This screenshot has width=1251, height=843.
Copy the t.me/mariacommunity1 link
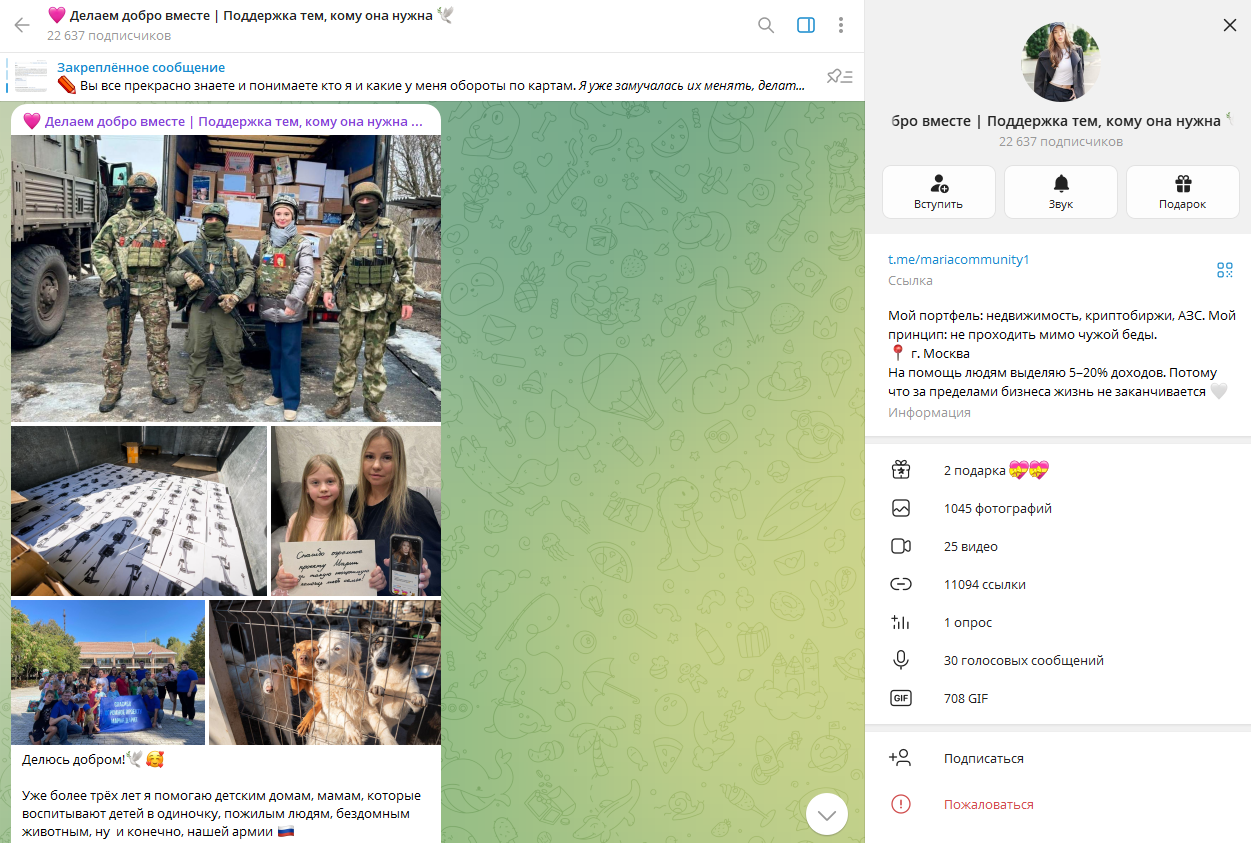click(x=958, y=260)
